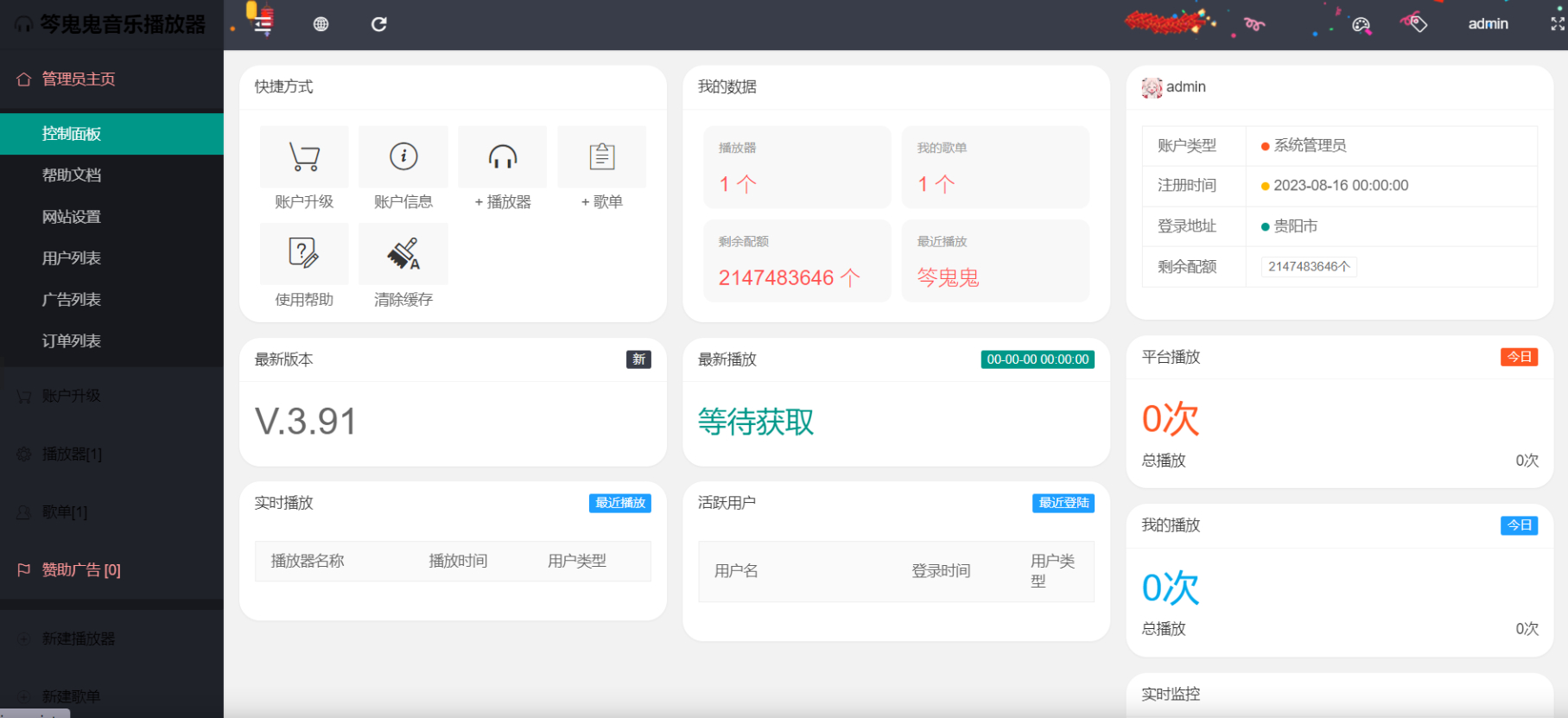The width and height of the screenshot is (1568, 718).
Task: Toggle fullscreen with the expand icon
Action: pyautogui.click(x=1557, y=24)
